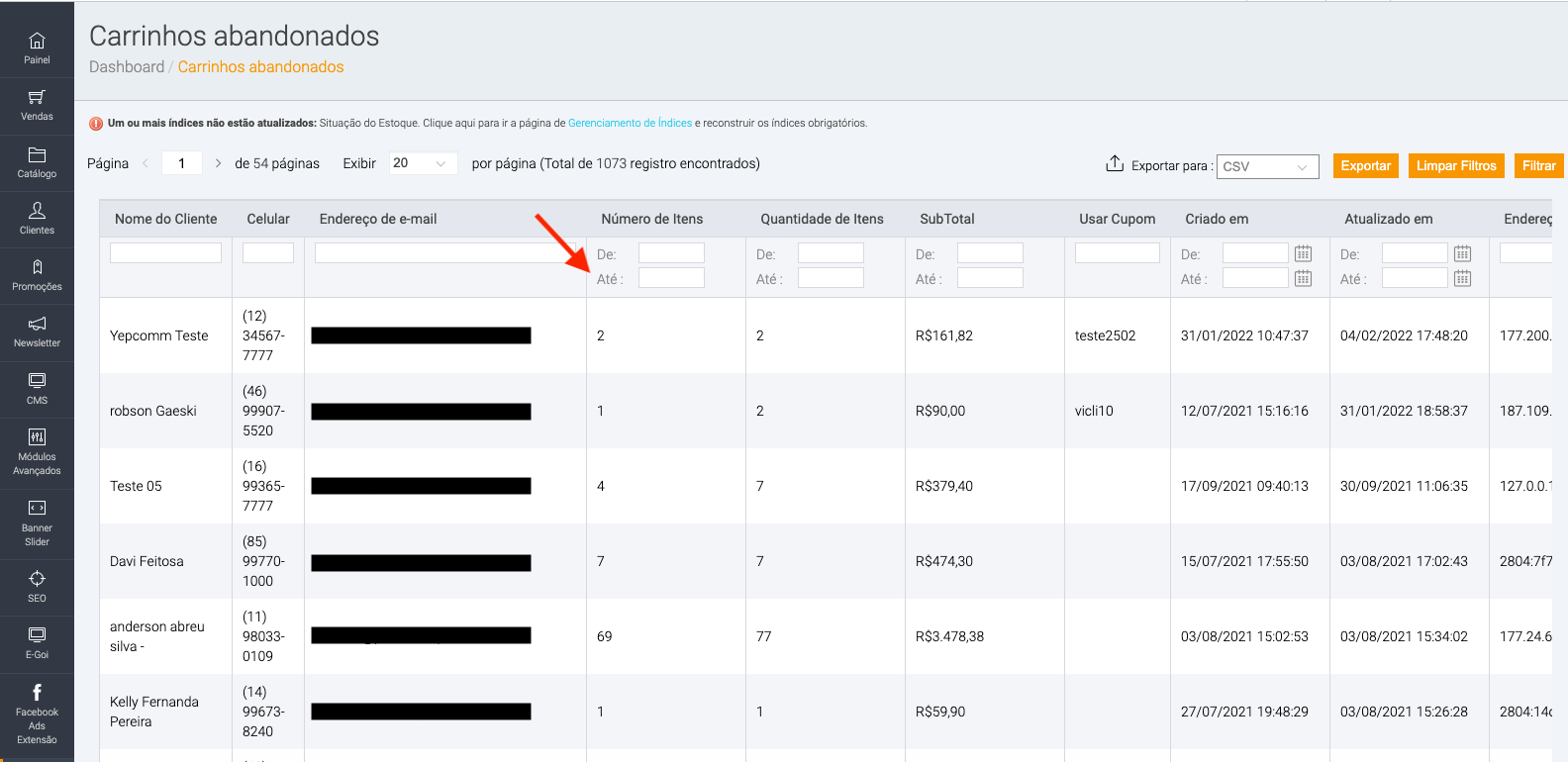Select Kelly Fernanda Pereira customer name

coord(154,712)
